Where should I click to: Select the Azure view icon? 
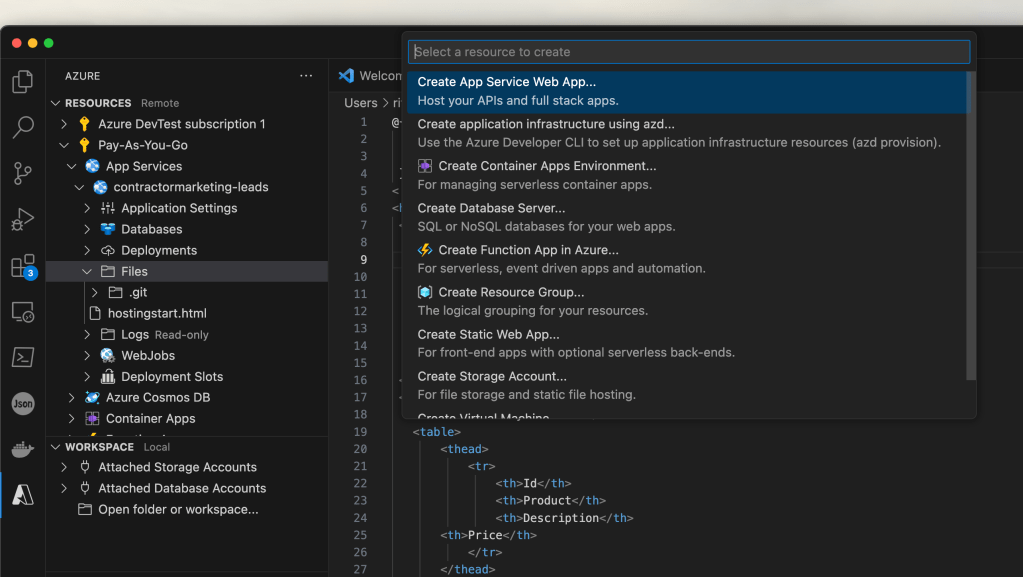click(x=23, y=495)
